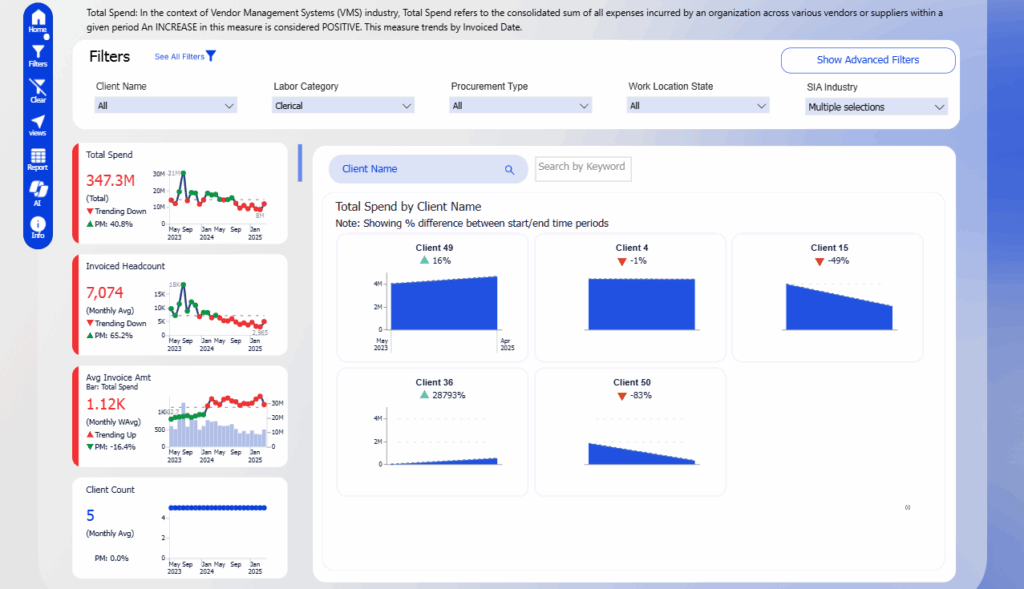Viewport: 1024px width, 589px height.
Task: Open the Filters sidebar icon
Action: coord(38,54)
